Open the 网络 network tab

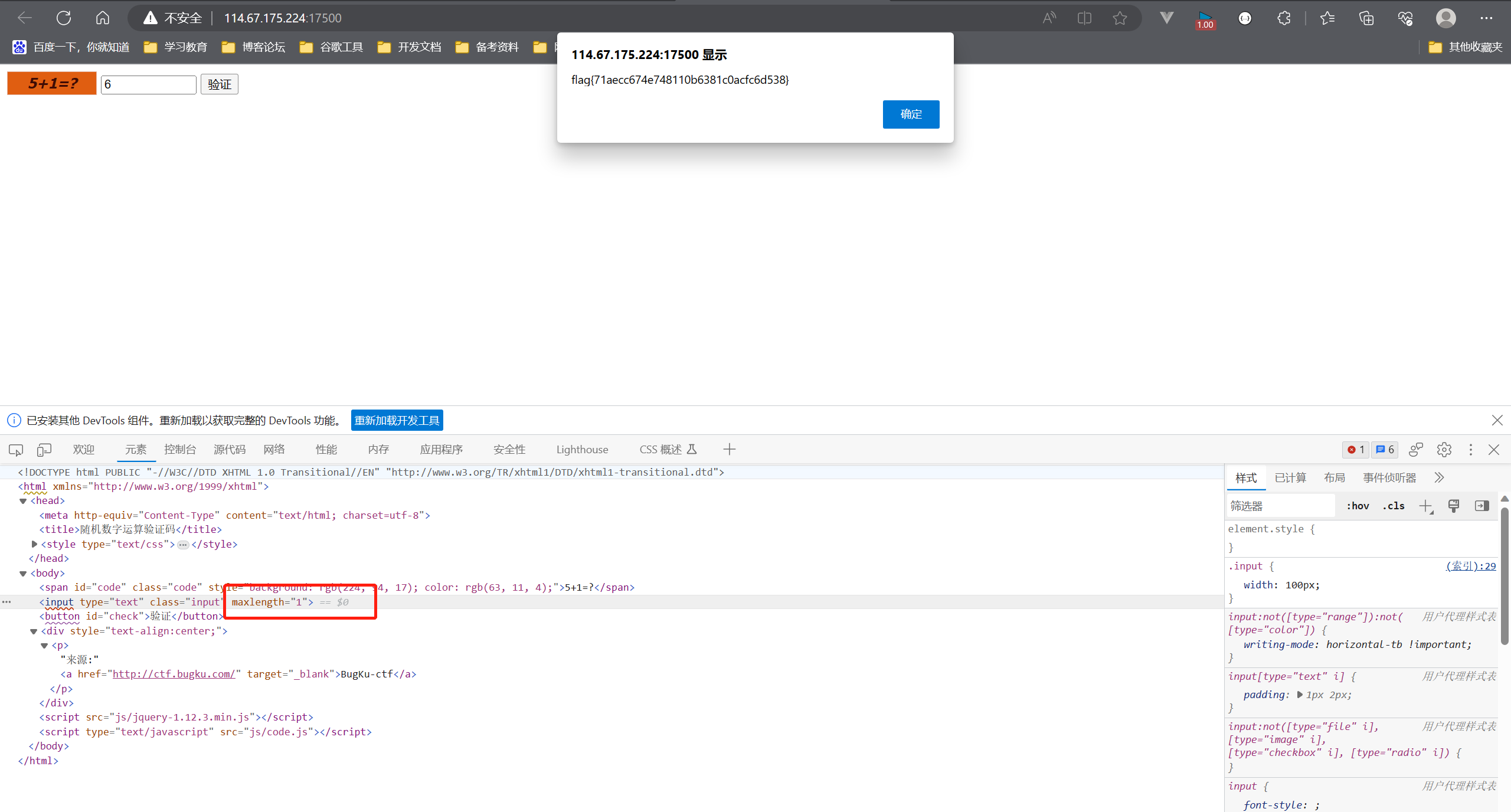point(274,450)
